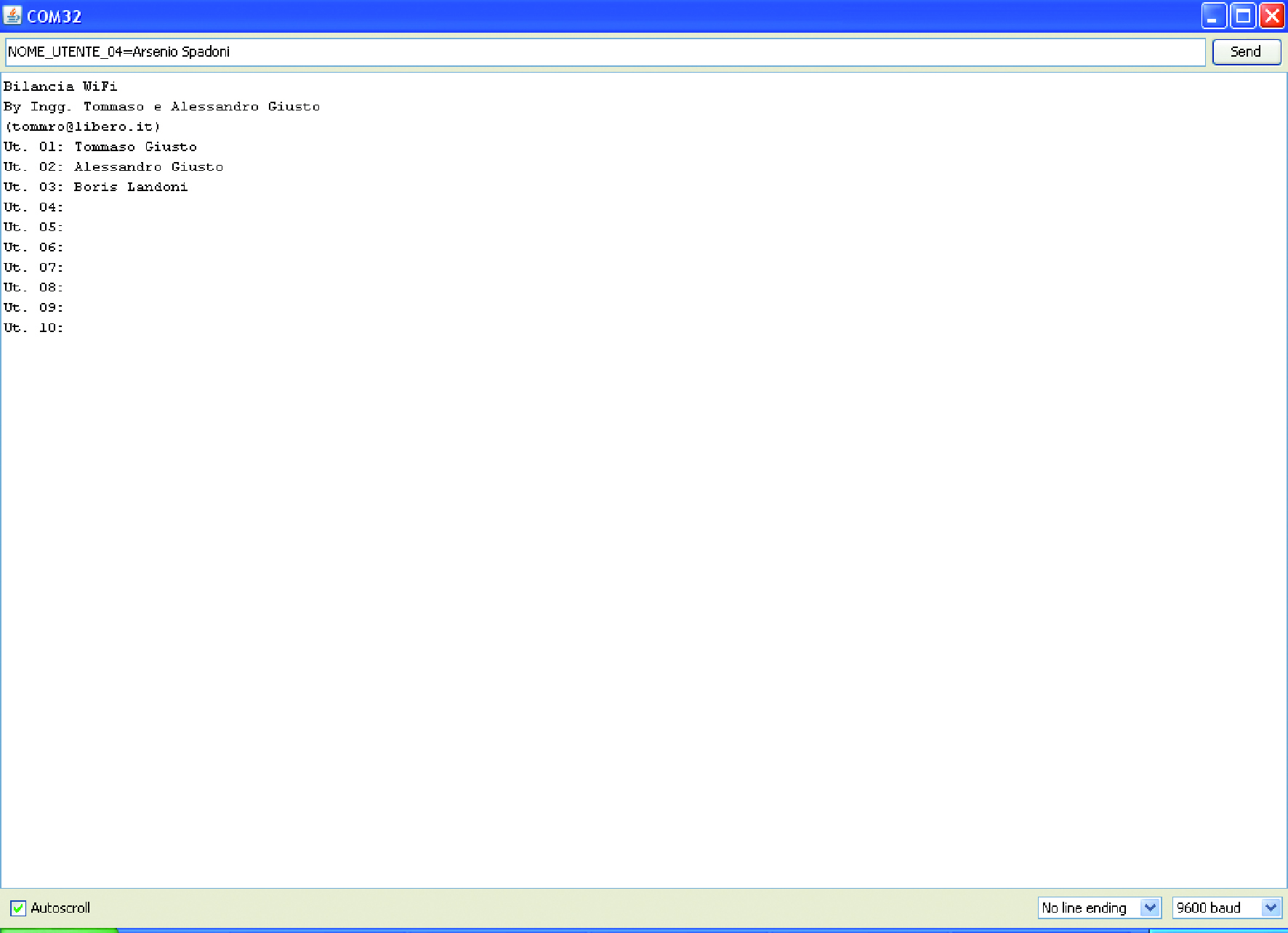The height and width of the screenshot is (933, 1288).
Task: Click the Java icon in the COM32 title bar
Action: (x=13, y=15)
